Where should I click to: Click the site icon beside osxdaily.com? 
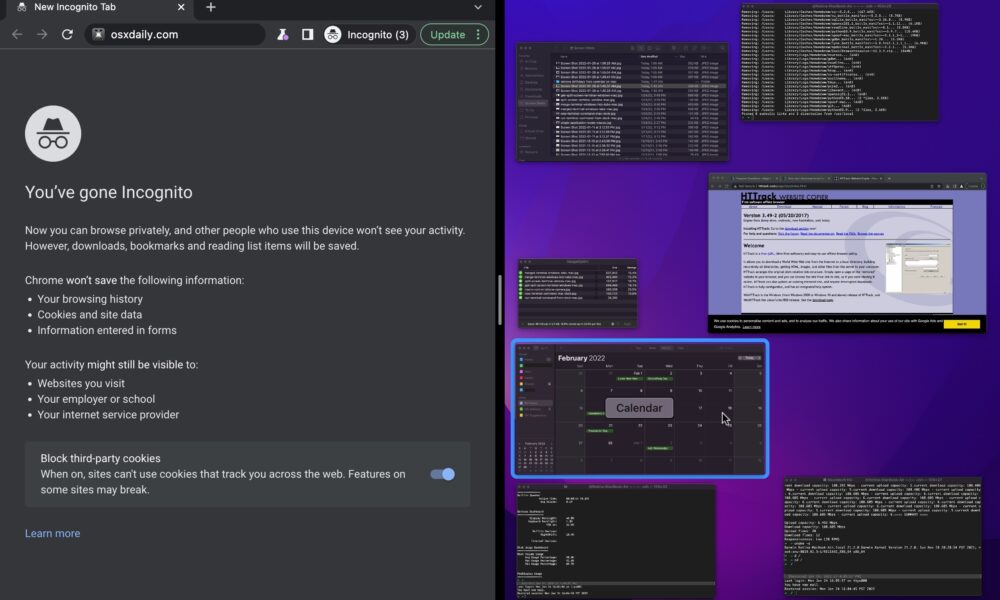[x=98, y=34]
